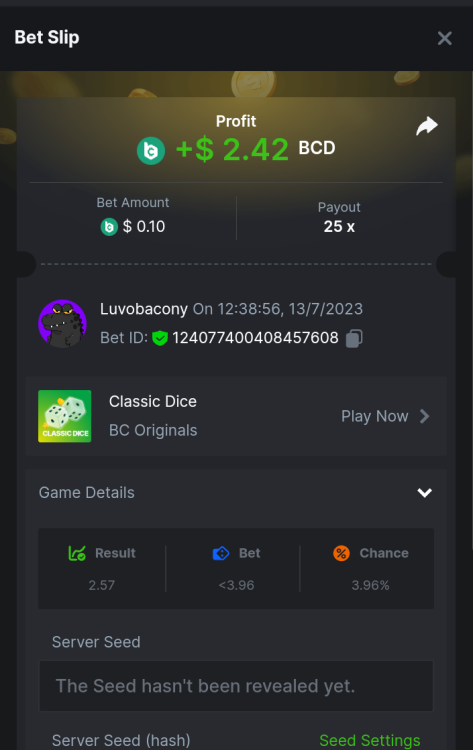Click the Classic Dice title text
The height and width of the screenshot is (750, 473).
(153, 401)
